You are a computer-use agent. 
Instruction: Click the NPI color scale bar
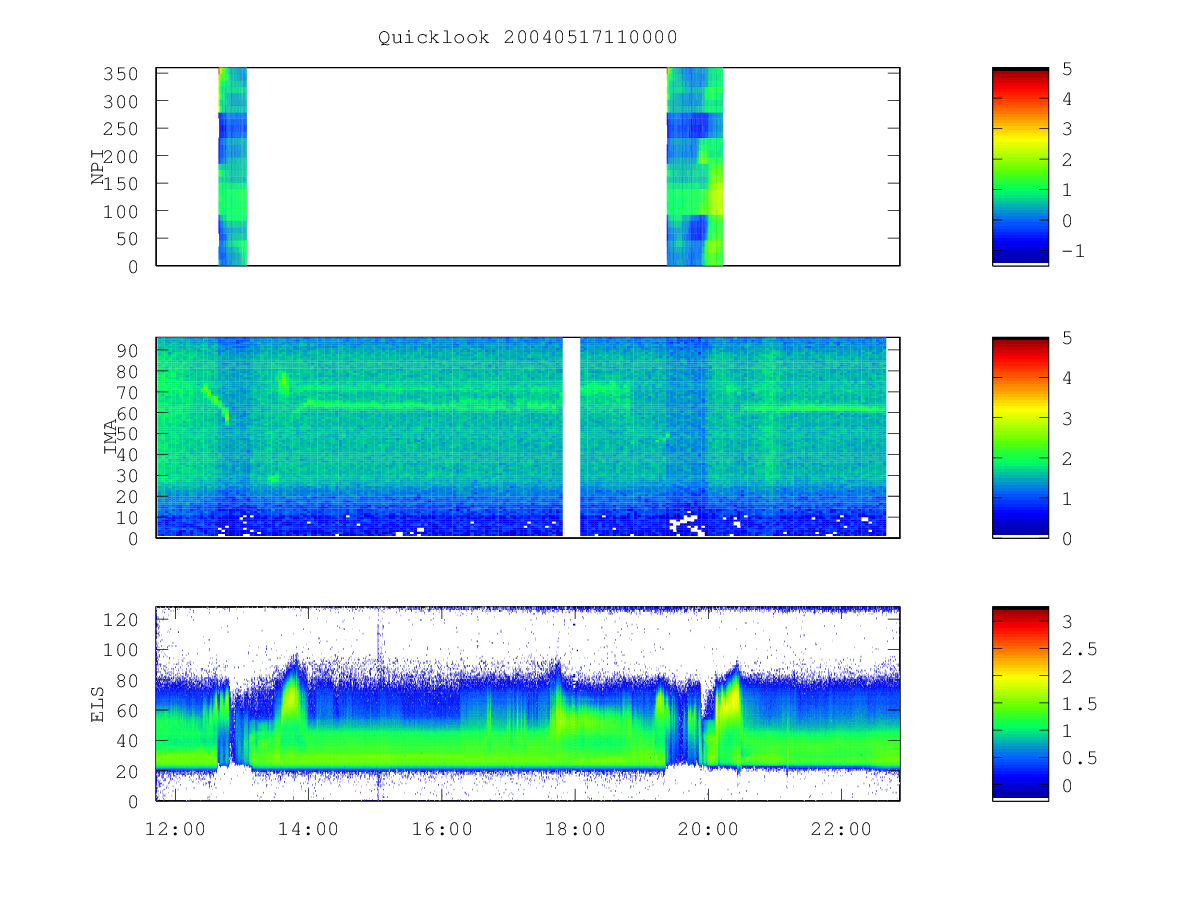1020,166
